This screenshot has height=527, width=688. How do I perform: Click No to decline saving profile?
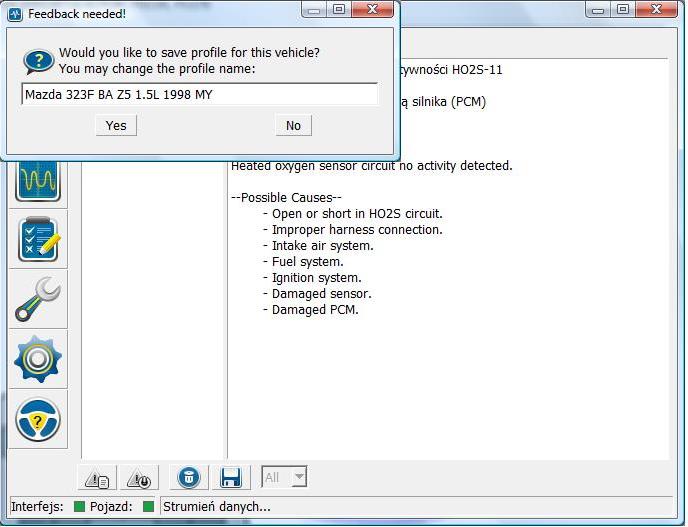click(293, 125)
